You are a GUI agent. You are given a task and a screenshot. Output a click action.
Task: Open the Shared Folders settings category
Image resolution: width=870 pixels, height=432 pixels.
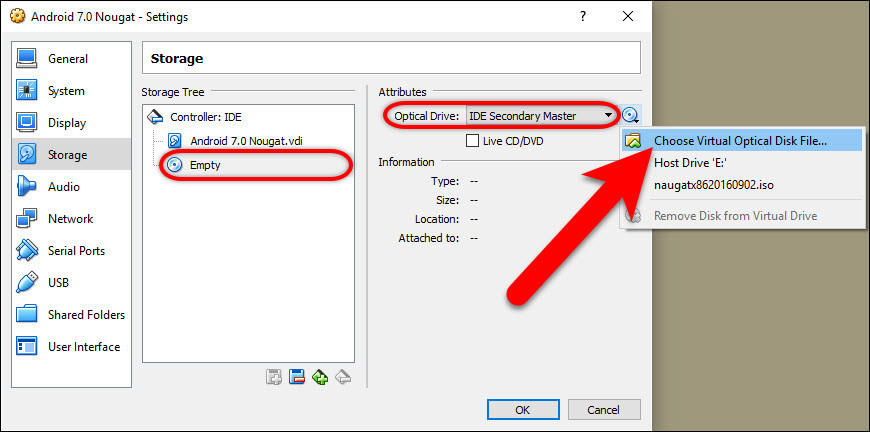pyautogui.click(x=71, y=315)
